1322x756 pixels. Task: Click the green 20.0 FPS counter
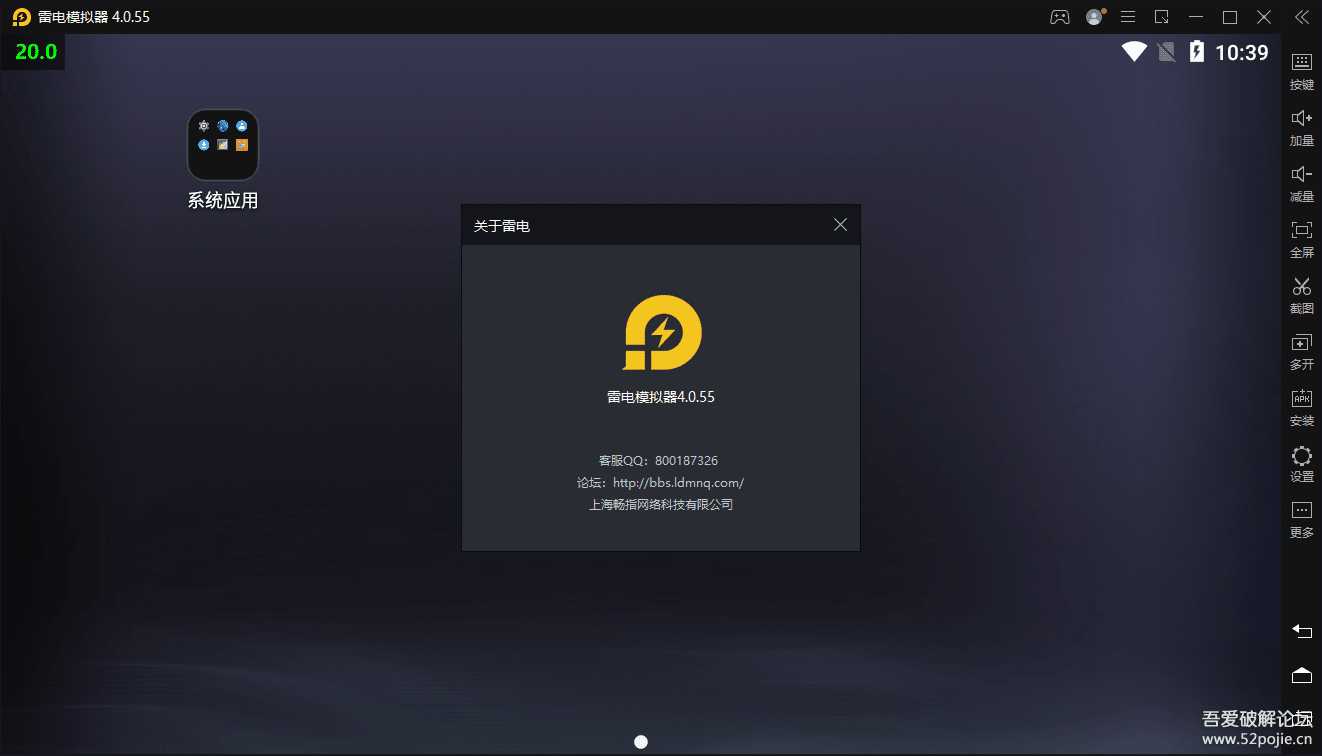tap(36, 52)
